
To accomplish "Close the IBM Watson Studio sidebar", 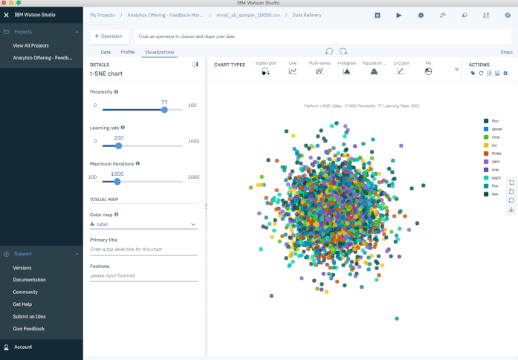I will 6,15.
